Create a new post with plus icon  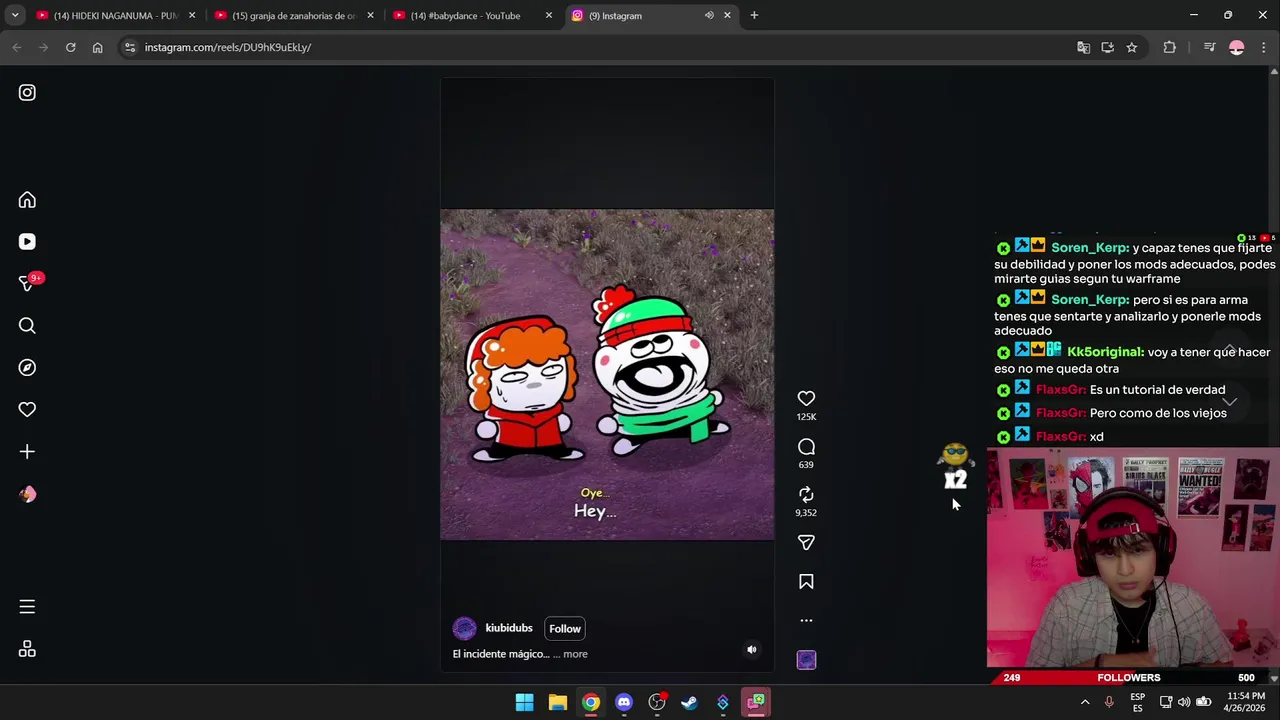tap(27, 452)
